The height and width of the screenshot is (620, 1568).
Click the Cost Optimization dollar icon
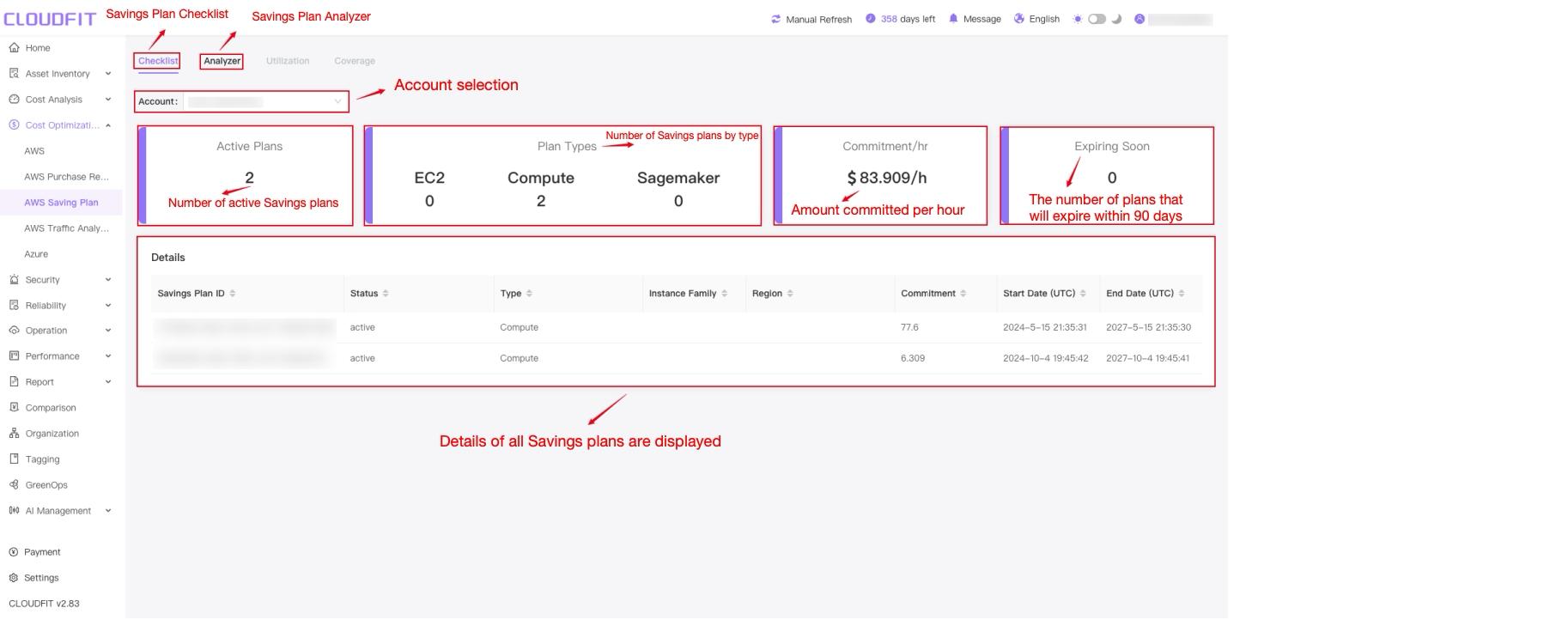pos(14,125)
